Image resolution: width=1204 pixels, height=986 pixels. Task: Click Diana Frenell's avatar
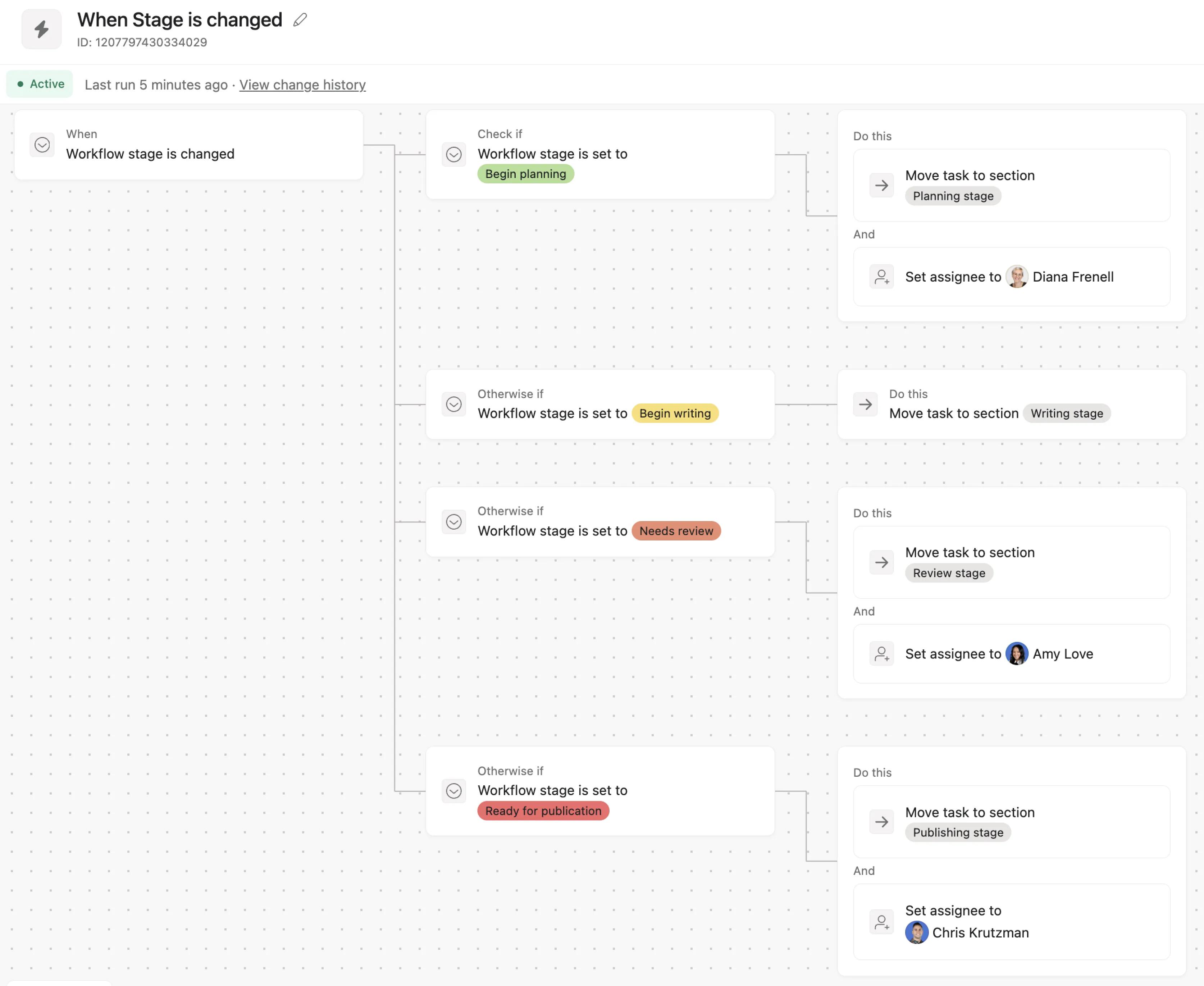coord(1016,277)
